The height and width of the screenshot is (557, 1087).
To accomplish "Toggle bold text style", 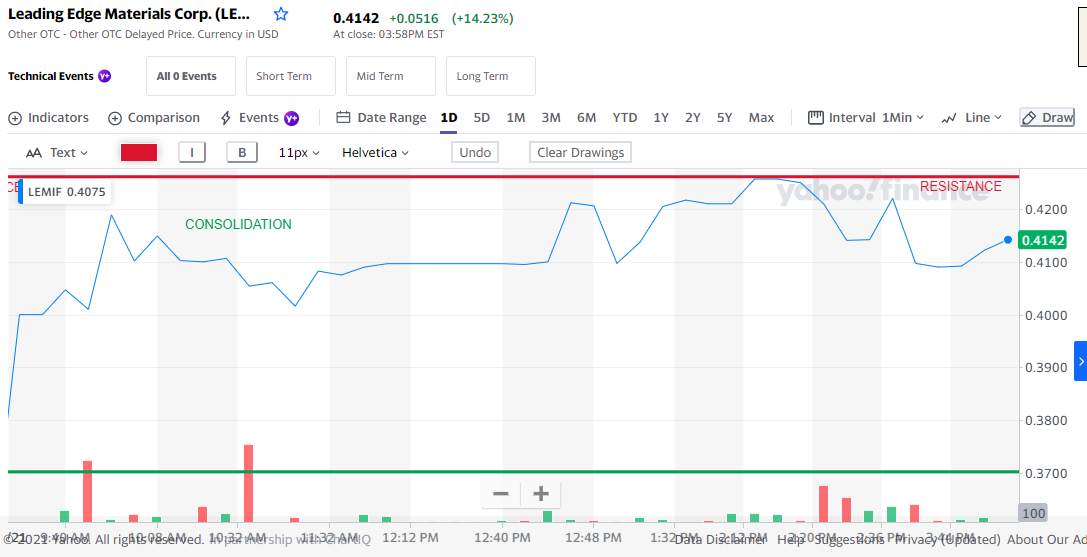I will [242, 153].
